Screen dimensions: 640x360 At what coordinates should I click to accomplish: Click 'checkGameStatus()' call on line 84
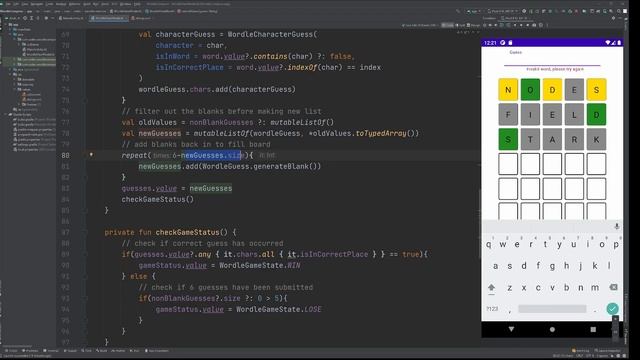(x=158, y=199)
